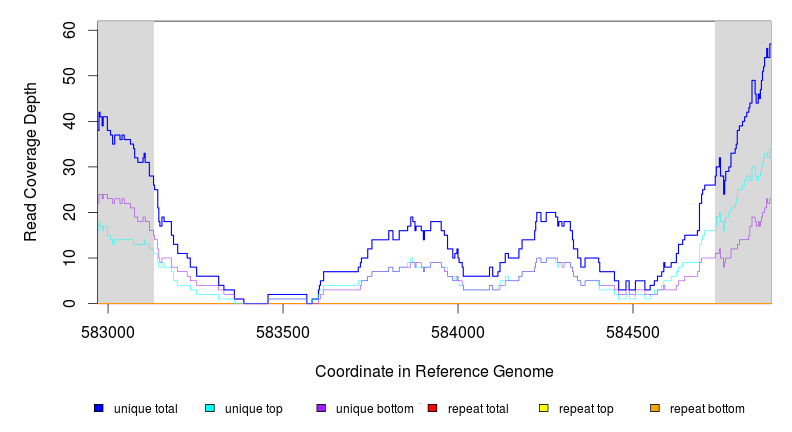Click the "Read Coverage Depth" axis title
Image resolution: width=792 pixels, height=432 pixels.
[x=31, y=161]
